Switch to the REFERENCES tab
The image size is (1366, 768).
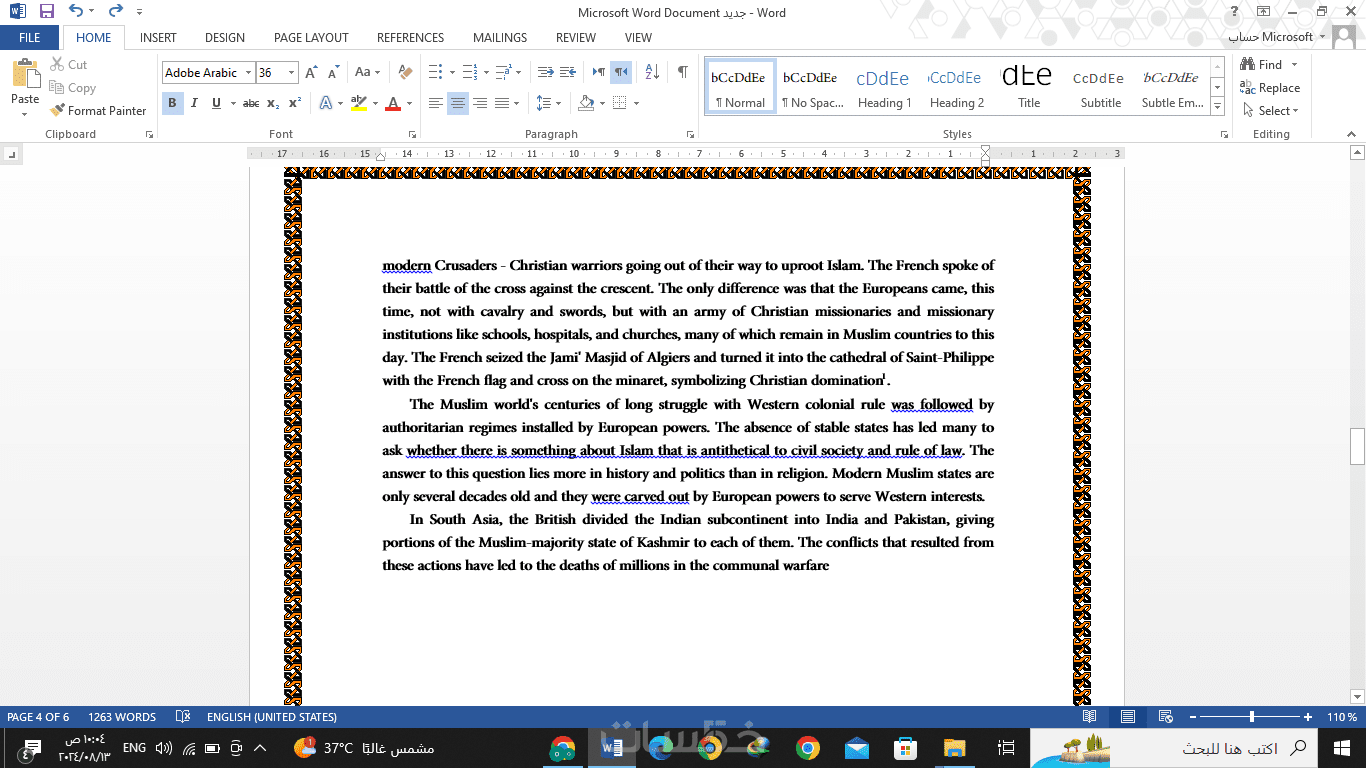pos(410,38)
